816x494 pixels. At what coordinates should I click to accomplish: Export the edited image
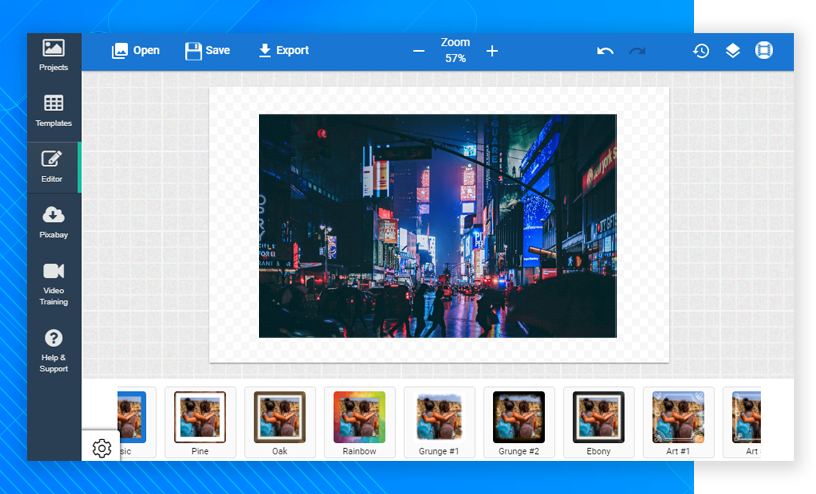pyautogui.click(x=284, y=50)
